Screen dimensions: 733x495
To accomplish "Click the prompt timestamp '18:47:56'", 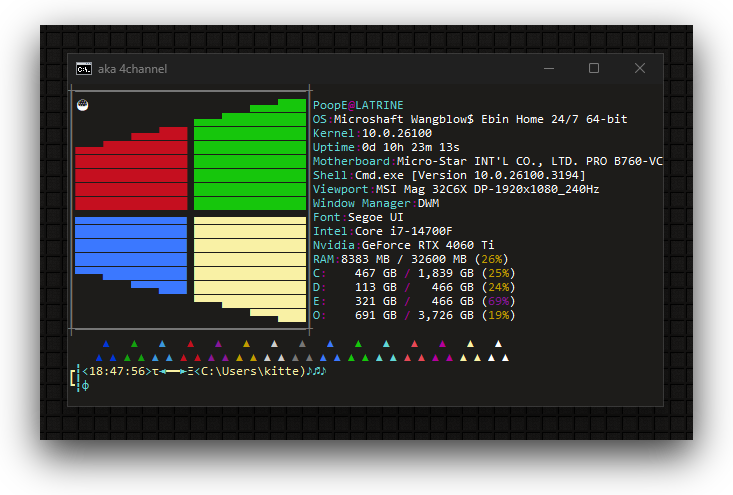I will click(117, 371).
